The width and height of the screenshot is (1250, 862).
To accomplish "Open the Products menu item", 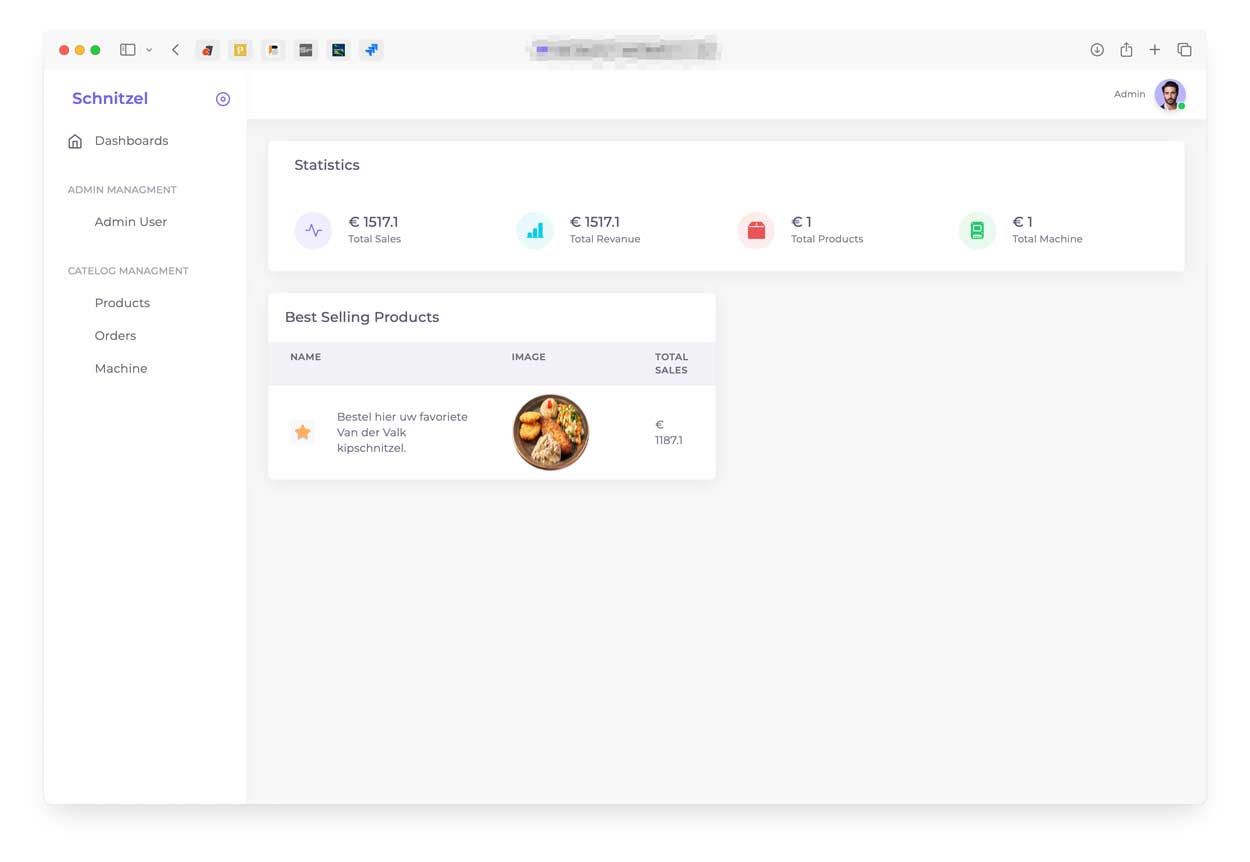I will click(x=122, y=303).
